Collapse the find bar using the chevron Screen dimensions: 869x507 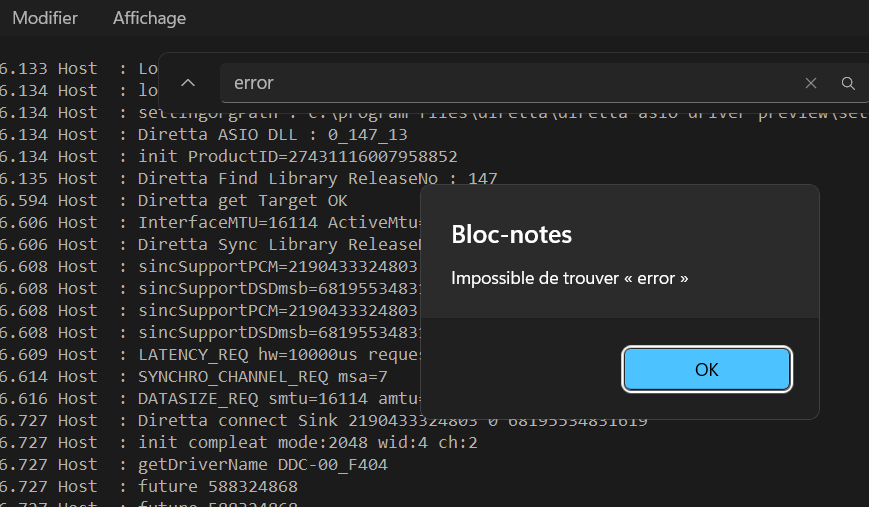(188, 83)
